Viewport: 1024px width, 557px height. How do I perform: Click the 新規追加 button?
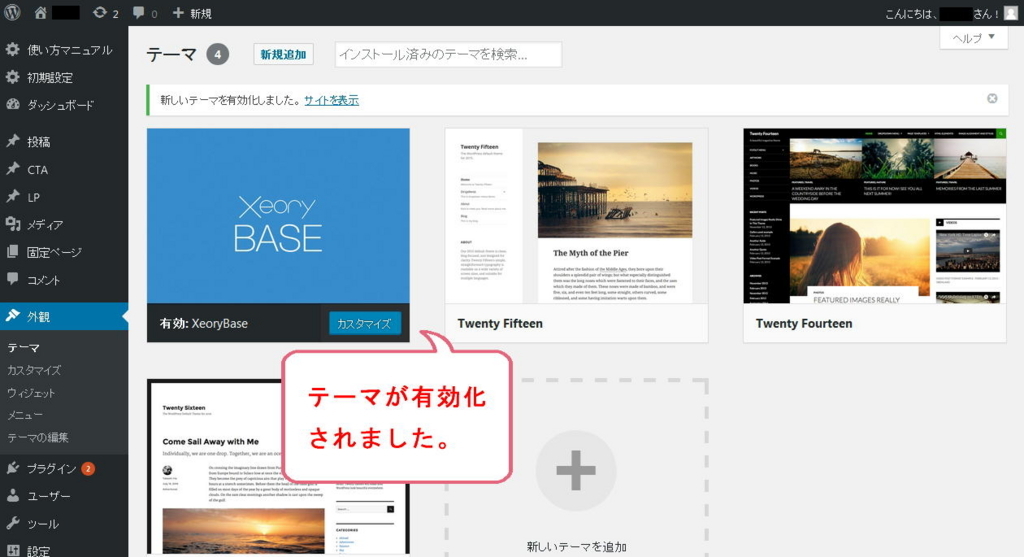tap(283, 54)
